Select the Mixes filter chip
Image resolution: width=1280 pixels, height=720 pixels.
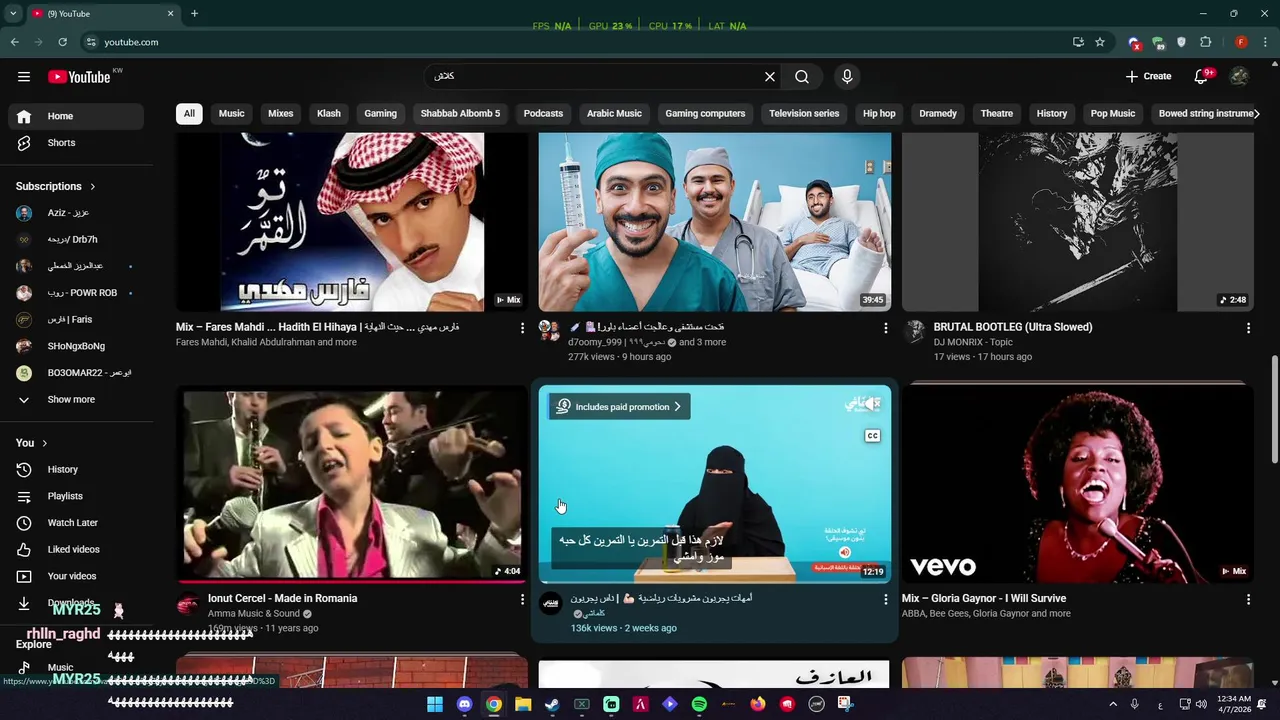click(281, 114)
